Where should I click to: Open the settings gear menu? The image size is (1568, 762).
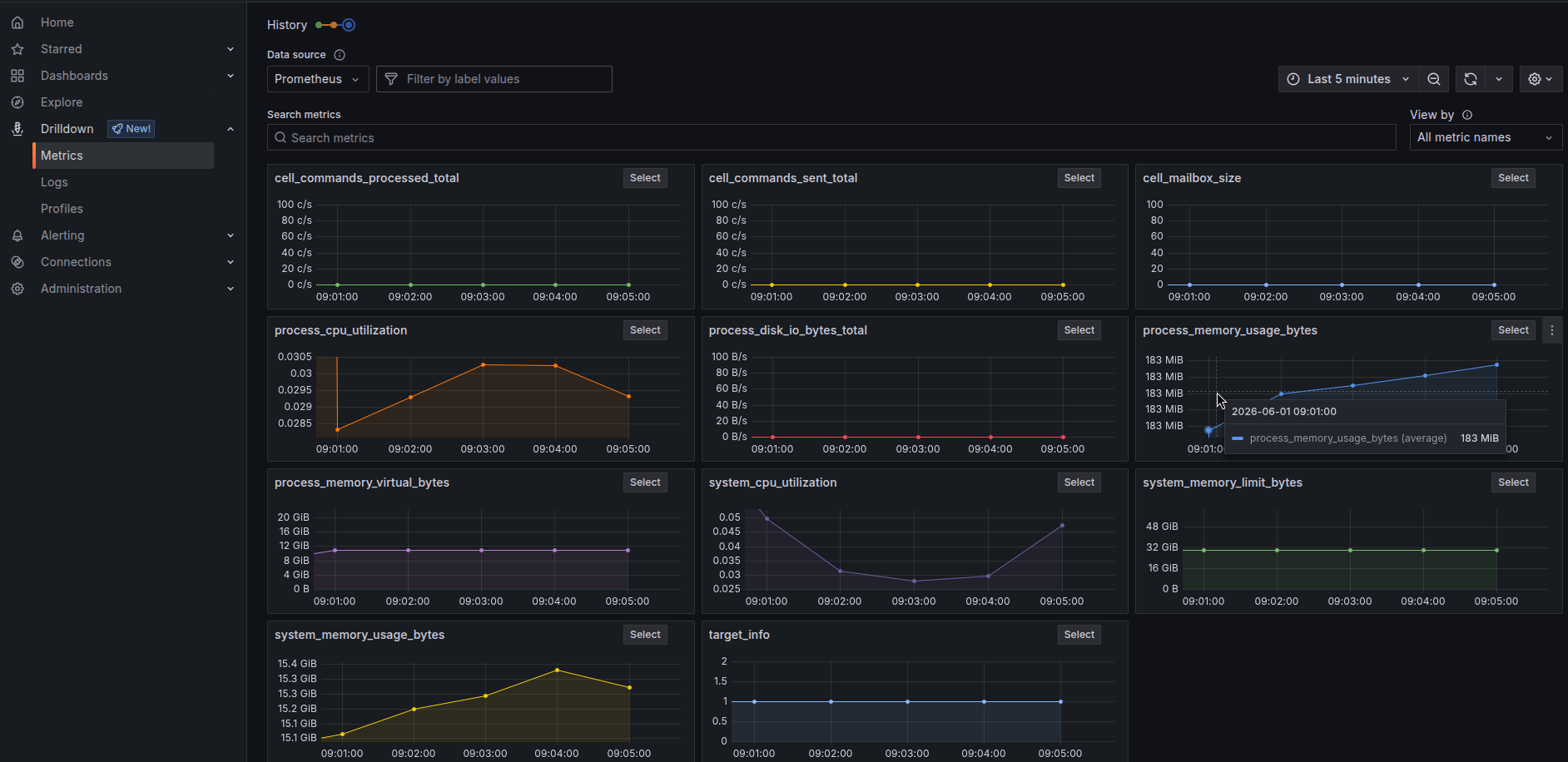[1541, 79]
